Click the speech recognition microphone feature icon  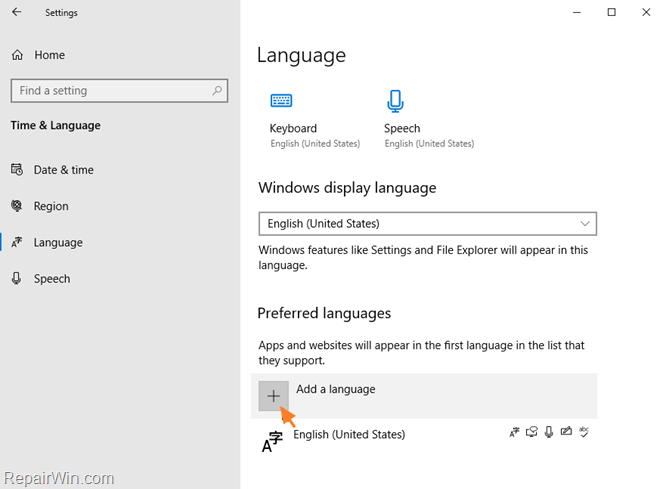tap(549, 432)
